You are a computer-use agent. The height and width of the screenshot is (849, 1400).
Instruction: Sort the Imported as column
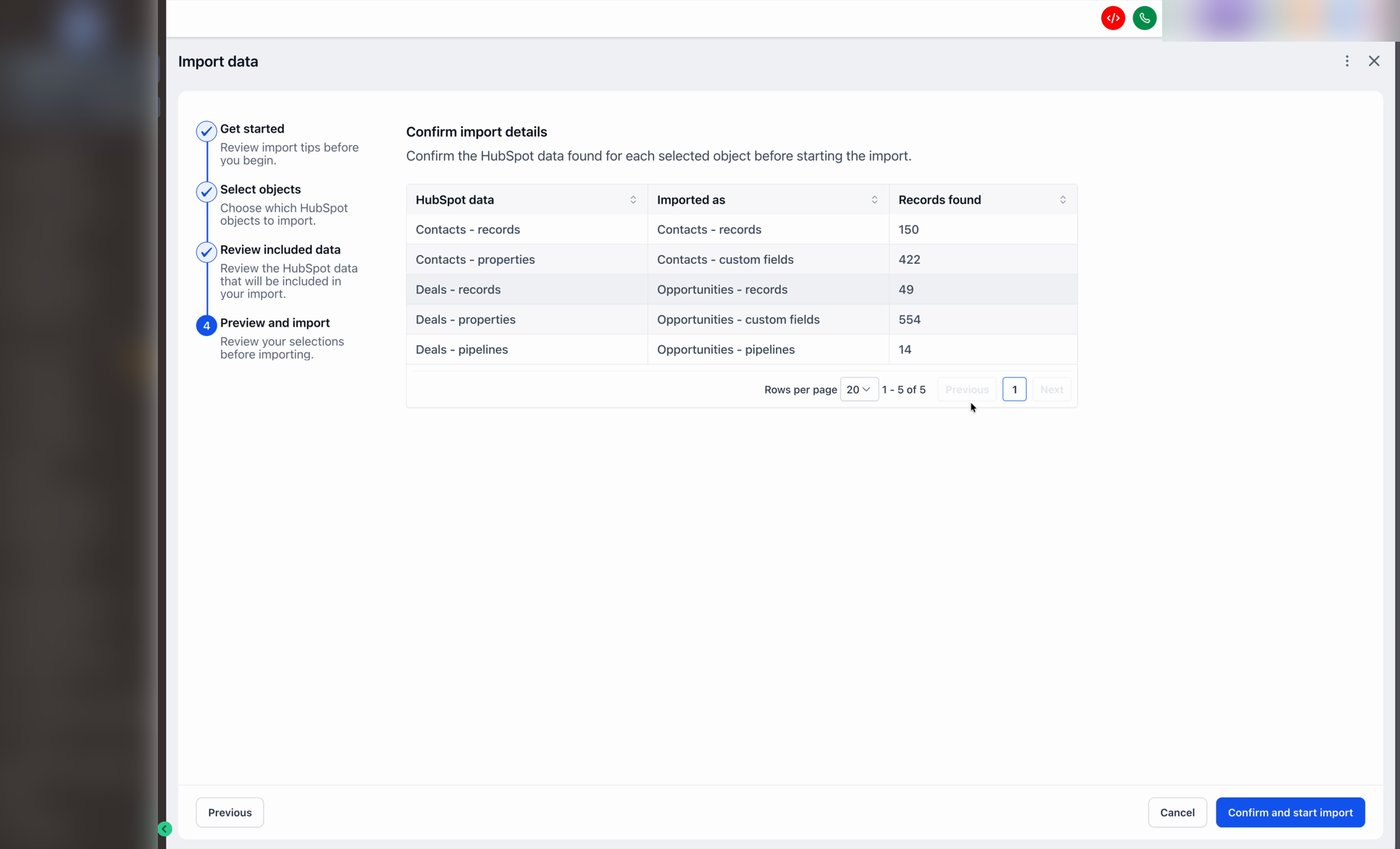tap(874, 199)
